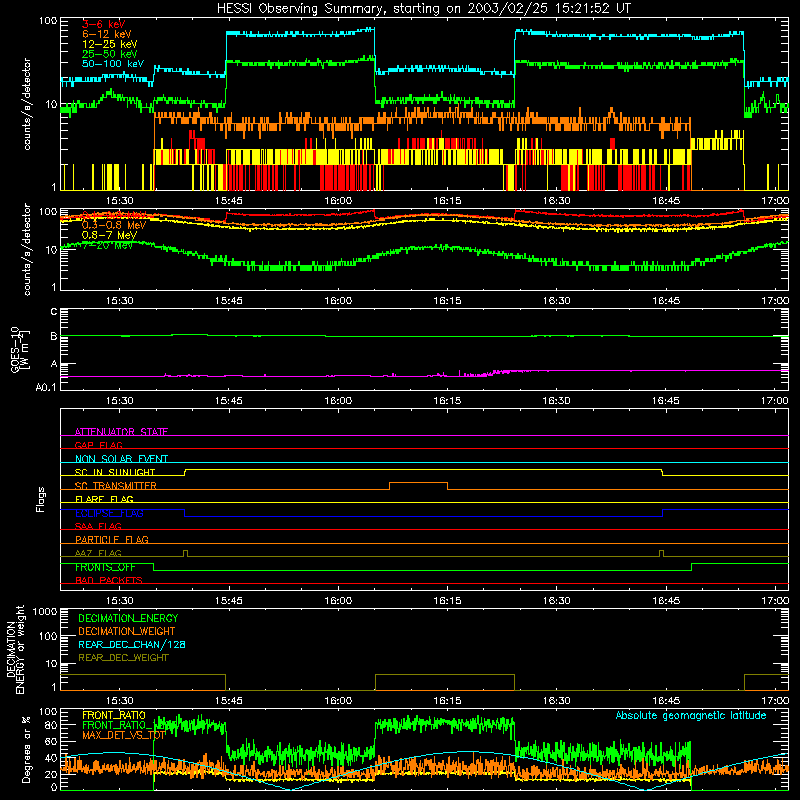800x800 pixels.
Task: Select the ATTENUATOR_STATE flag label
Action: (121, 432)
